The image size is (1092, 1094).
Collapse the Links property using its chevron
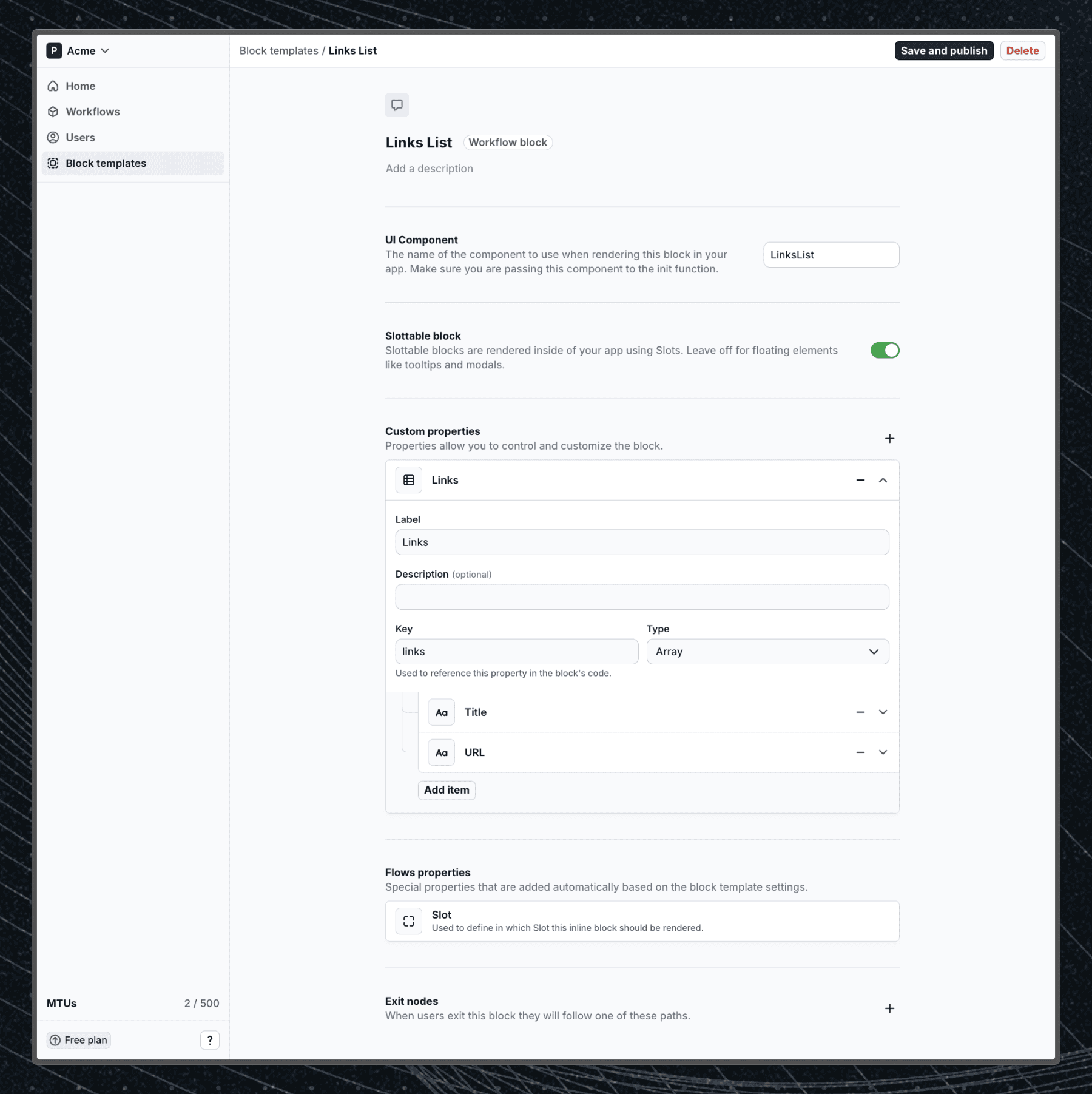tap(883, 480)
